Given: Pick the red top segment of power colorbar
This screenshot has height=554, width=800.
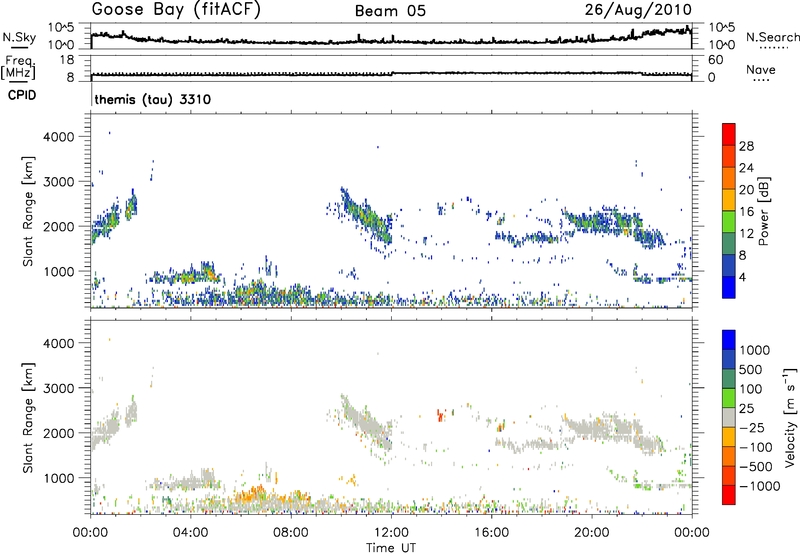Looking at the screenshot, I should point(729,134).
